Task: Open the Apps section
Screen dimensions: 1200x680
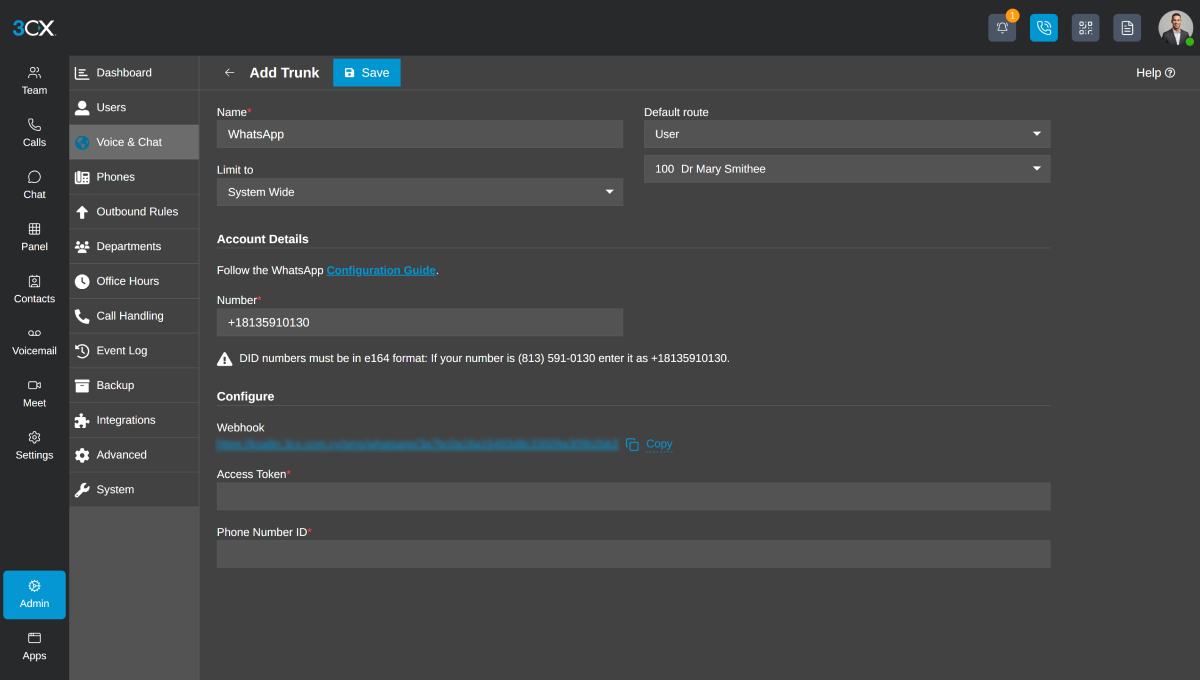Action: (34, 646)
